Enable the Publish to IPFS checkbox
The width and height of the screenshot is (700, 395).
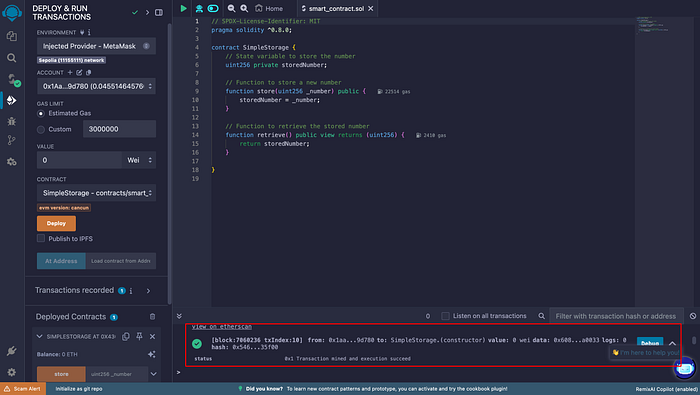(41, 238)
